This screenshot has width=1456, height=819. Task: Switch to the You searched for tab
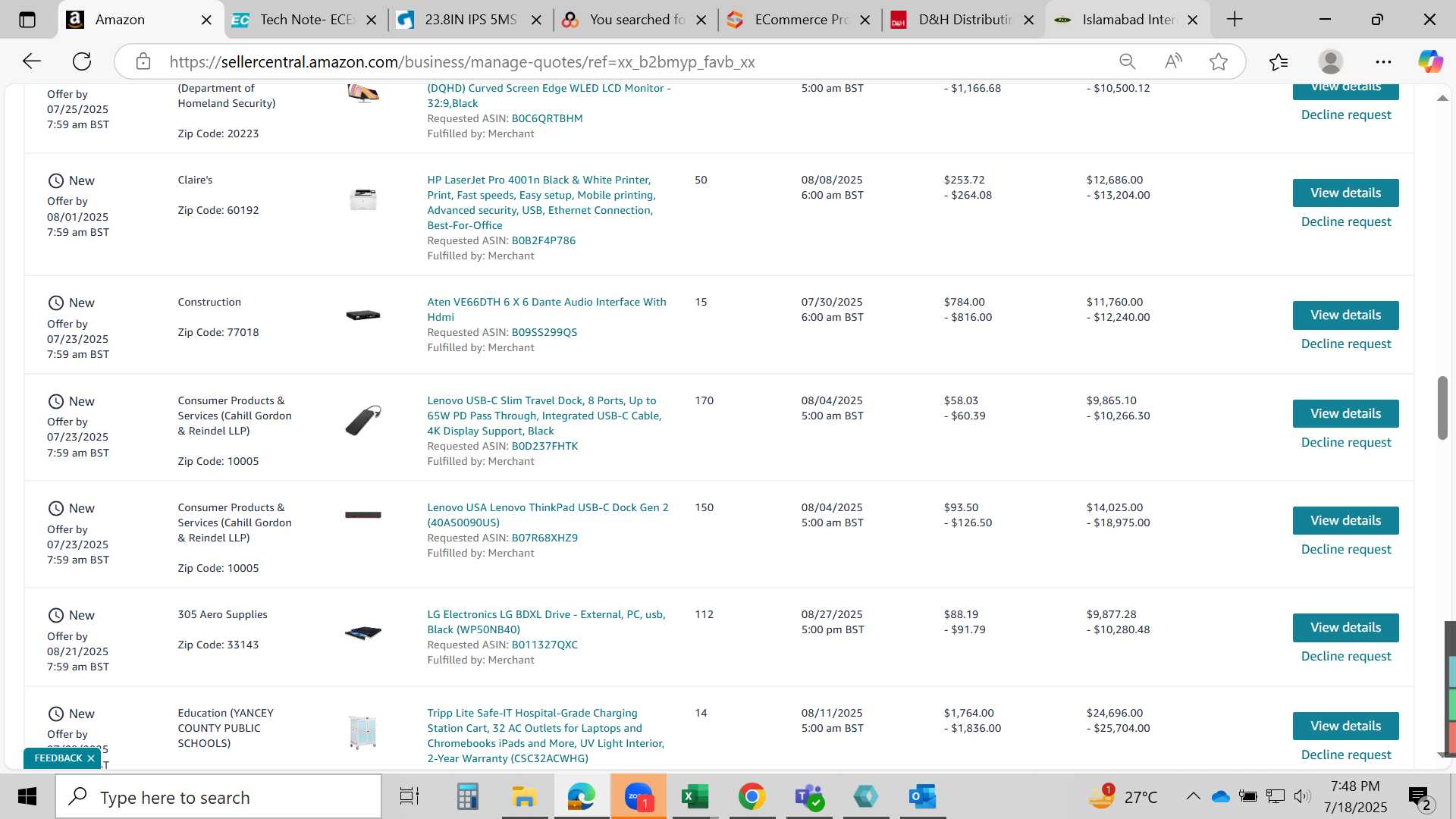point(635,20)
